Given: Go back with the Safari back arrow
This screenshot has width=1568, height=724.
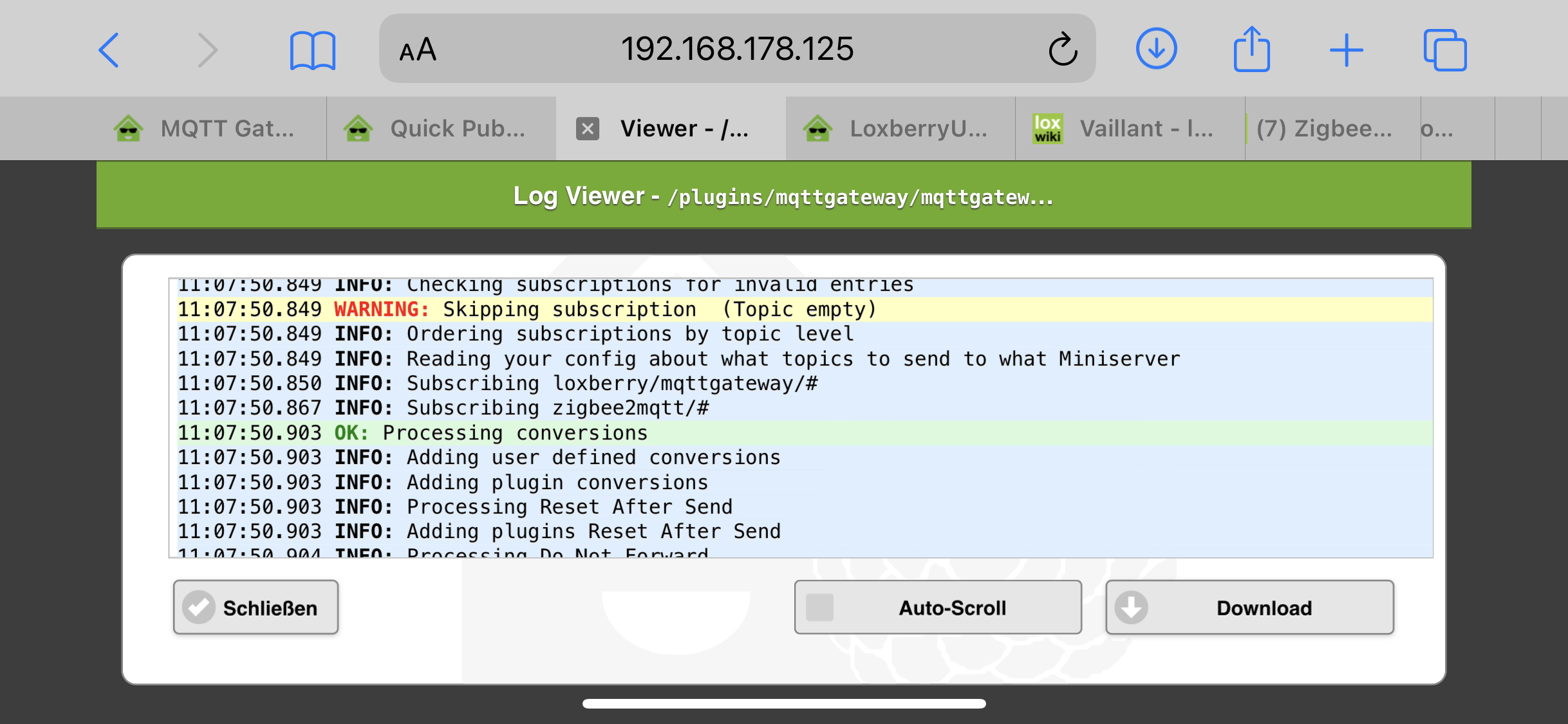Looking at the screenshot, I should pos(109,50).
